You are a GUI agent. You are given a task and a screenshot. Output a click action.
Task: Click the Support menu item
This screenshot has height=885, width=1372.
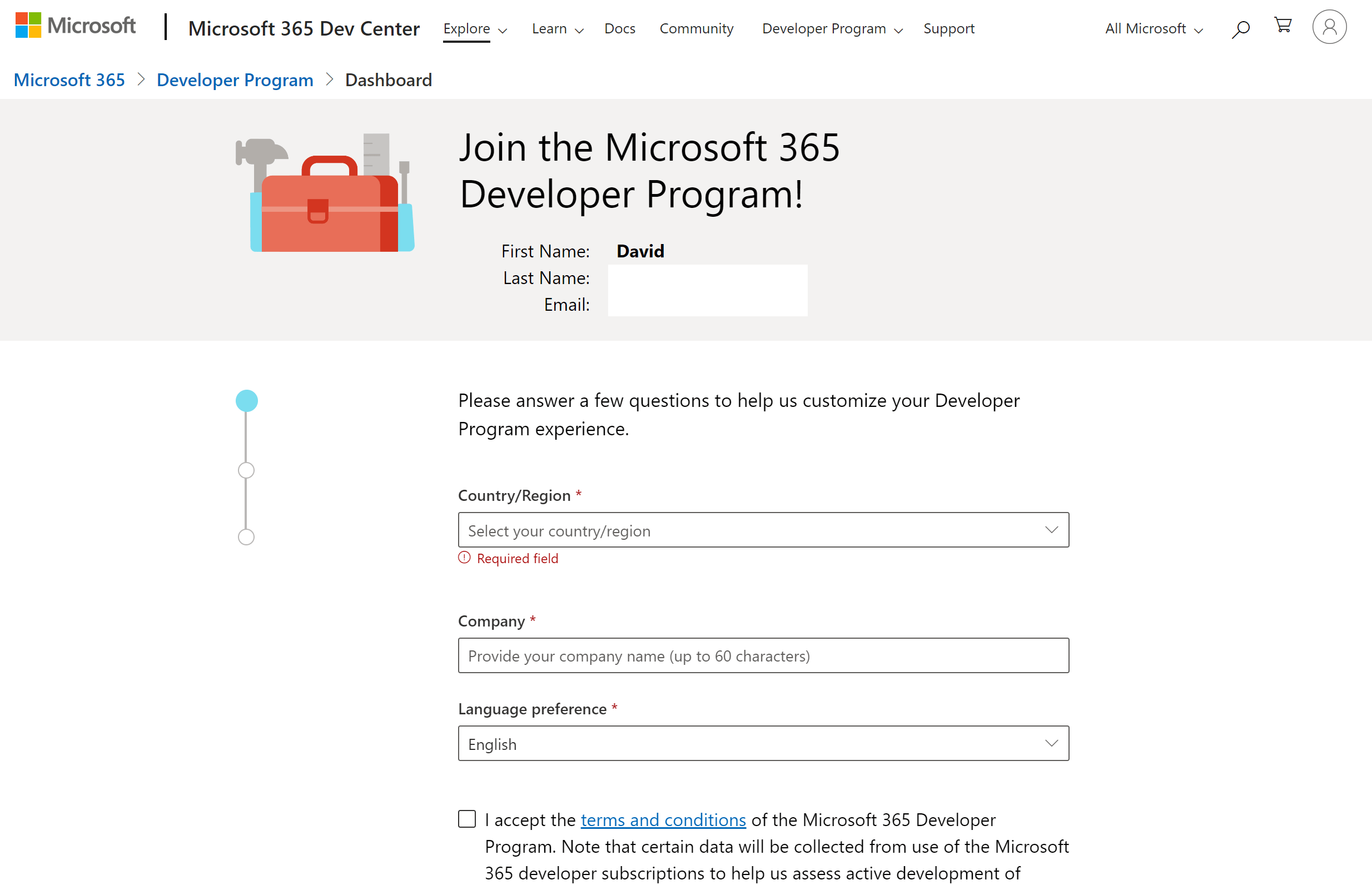(x=948, y=28)
